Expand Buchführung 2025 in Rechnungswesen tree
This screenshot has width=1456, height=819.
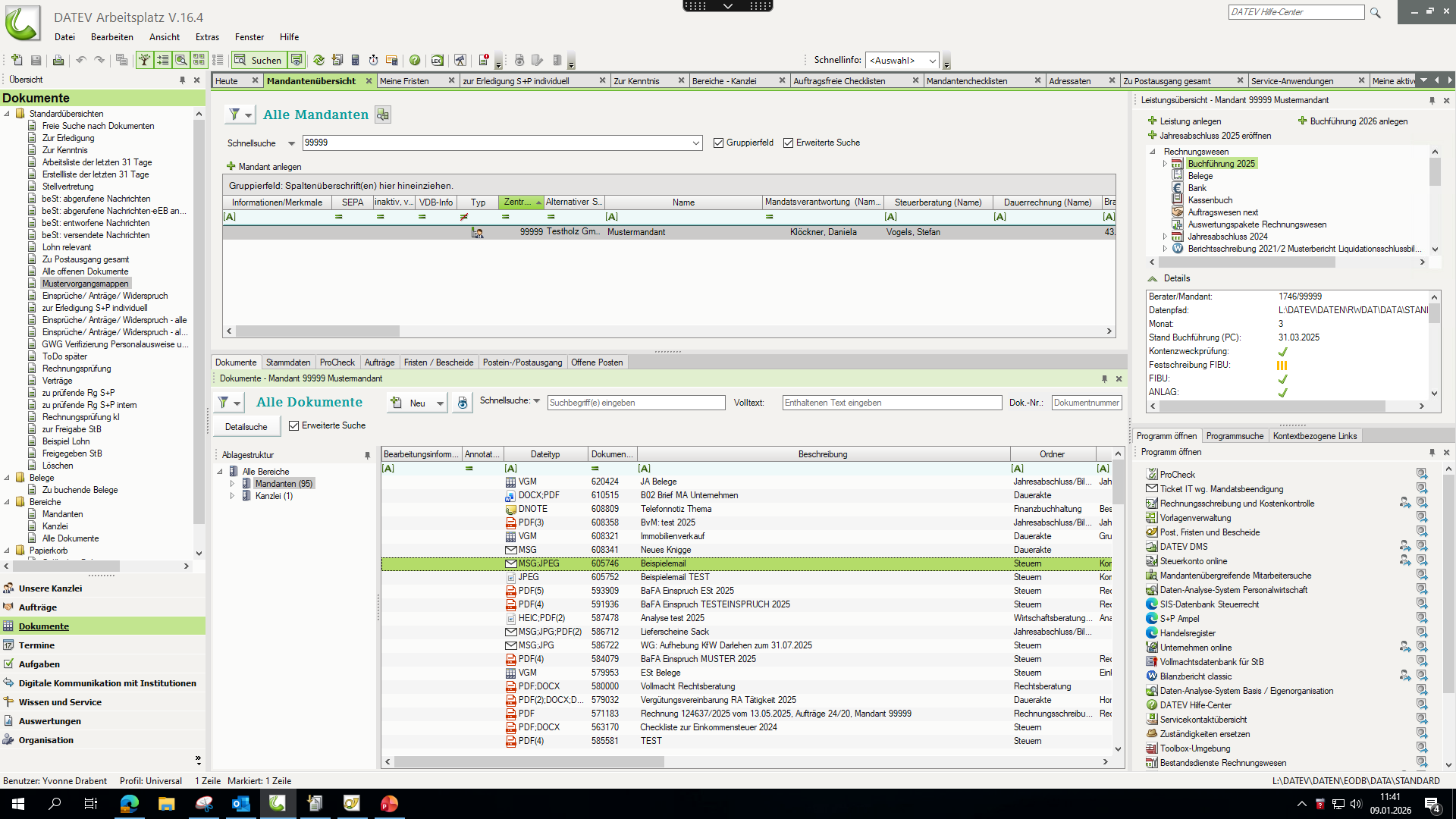click(x=1165, y=164)
